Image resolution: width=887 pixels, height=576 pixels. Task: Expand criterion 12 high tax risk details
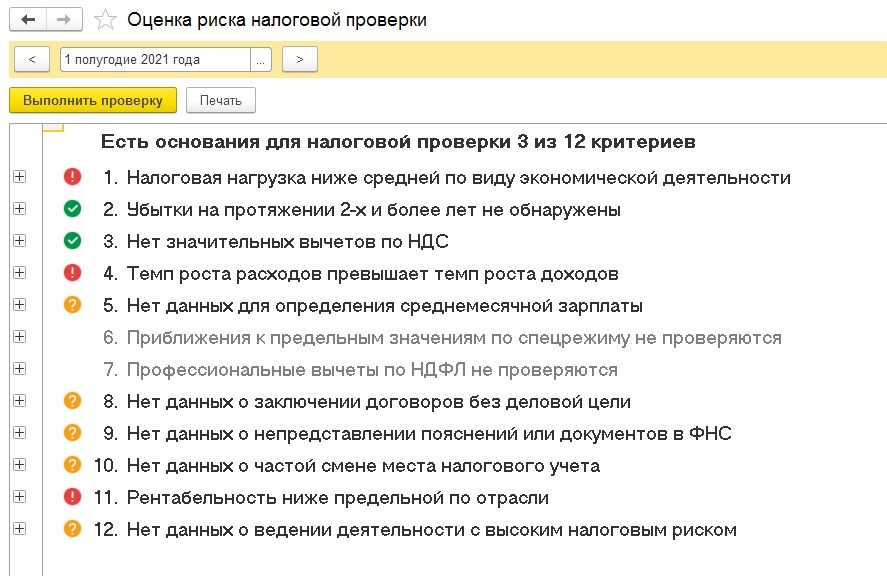tap(20, 528)
